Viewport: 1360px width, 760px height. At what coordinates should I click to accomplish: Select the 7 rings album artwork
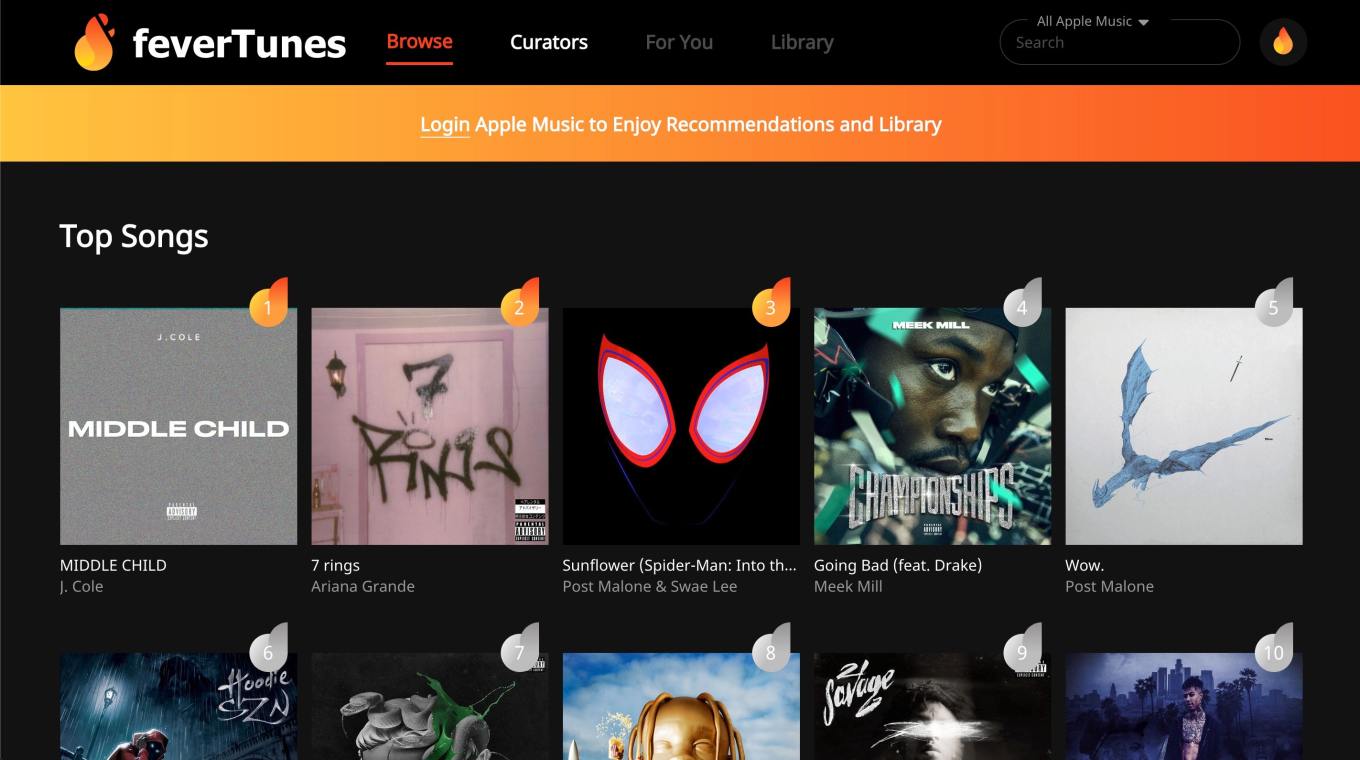(430, 426)
